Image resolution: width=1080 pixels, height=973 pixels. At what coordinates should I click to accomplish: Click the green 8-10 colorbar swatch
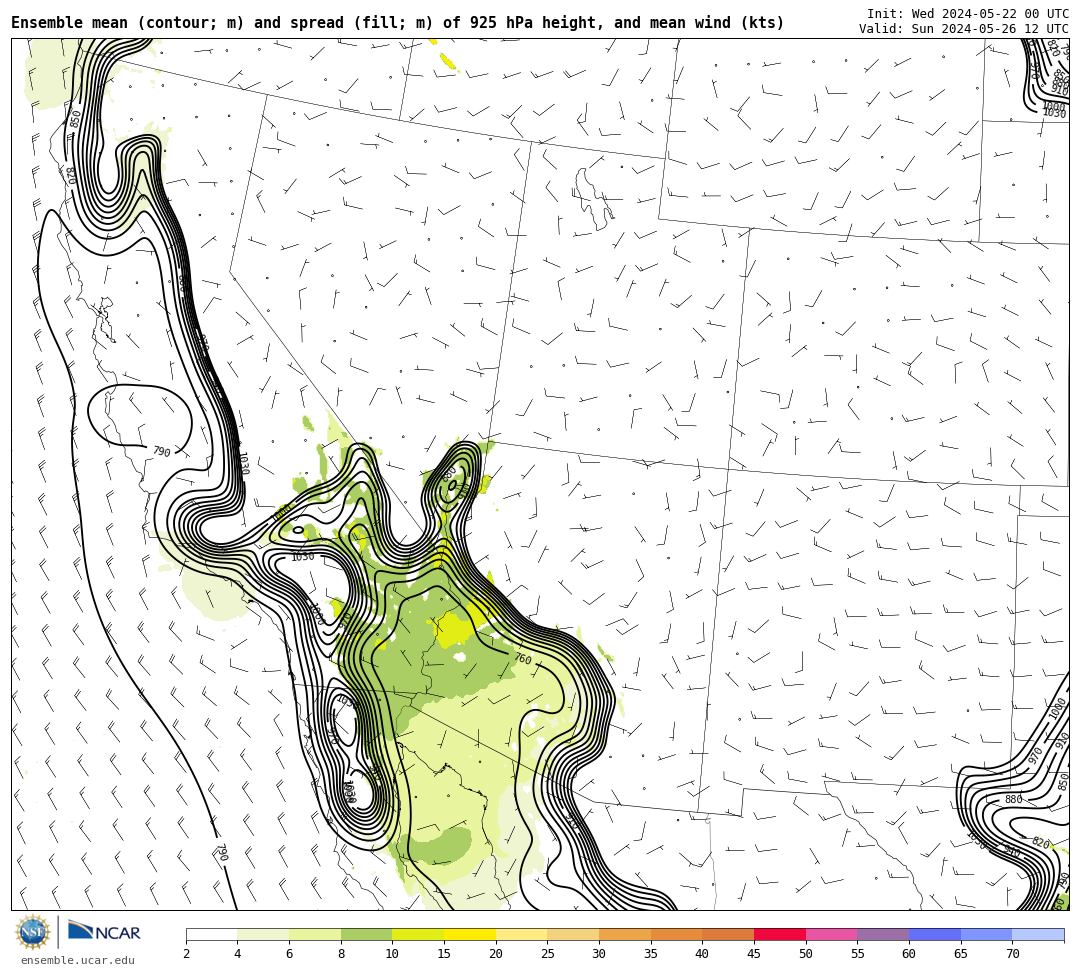366,934
